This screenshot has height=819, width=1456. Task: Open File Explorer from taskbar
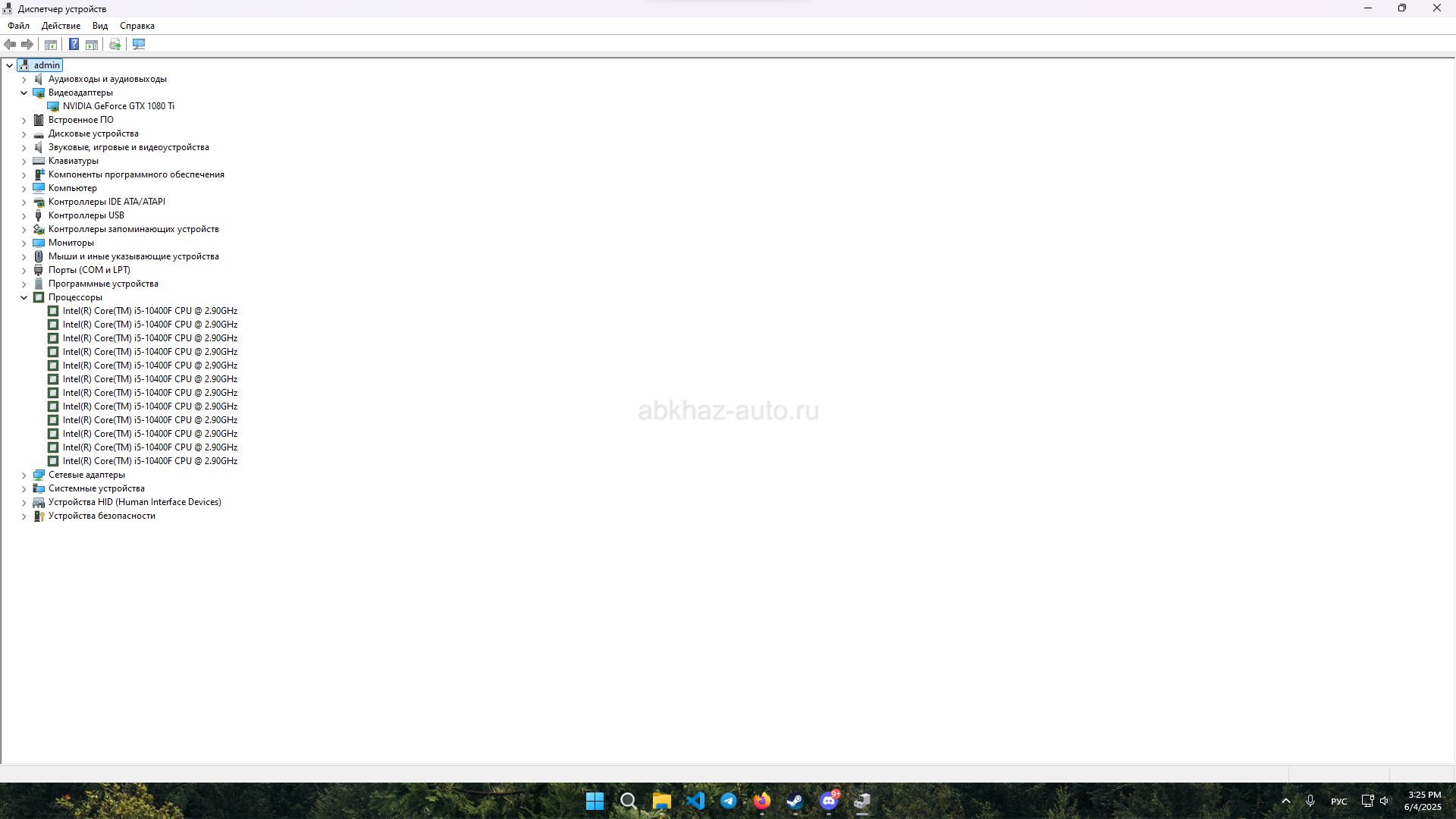click(x=661, y=801)
